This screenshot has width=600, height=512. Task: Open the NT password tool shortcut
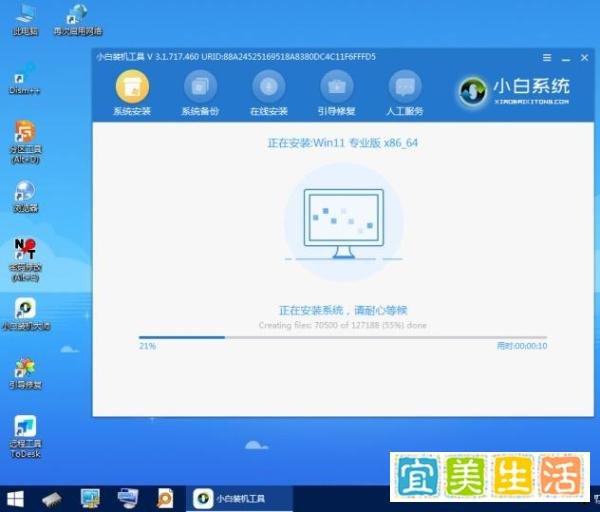[25, 260]
